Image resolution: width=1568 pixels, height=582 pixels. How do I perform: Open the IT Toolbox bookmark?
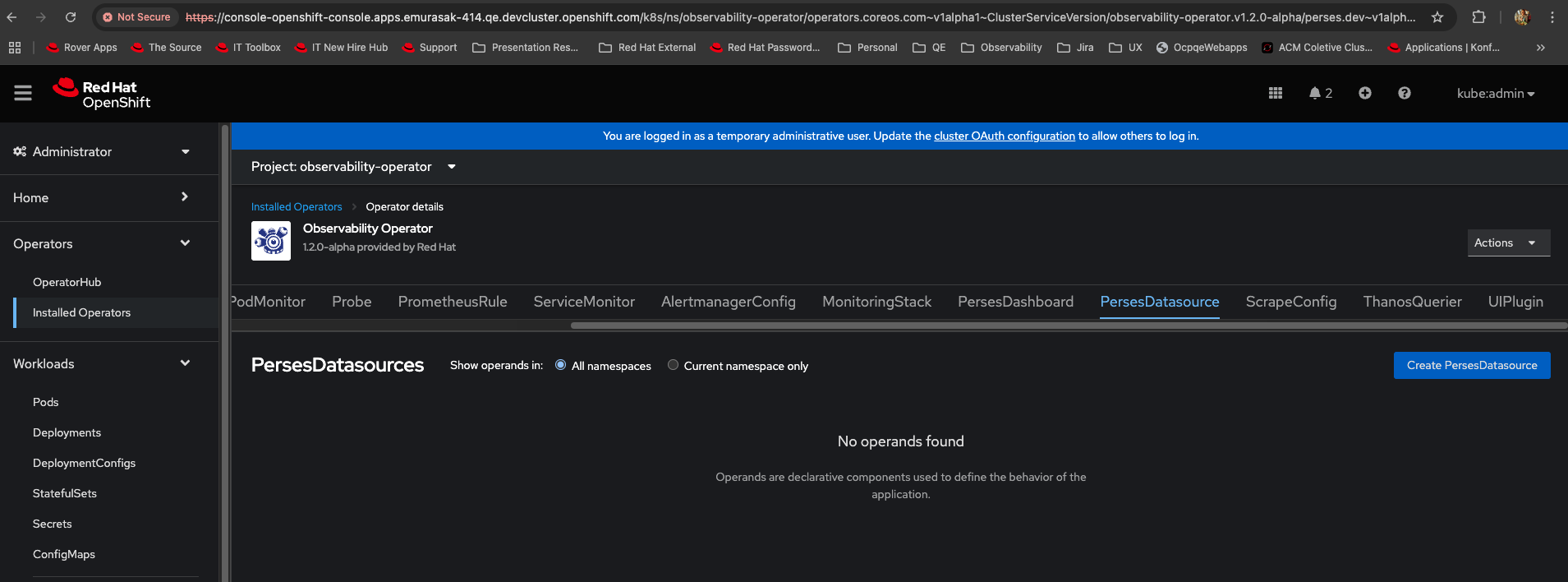coord(248,48)
